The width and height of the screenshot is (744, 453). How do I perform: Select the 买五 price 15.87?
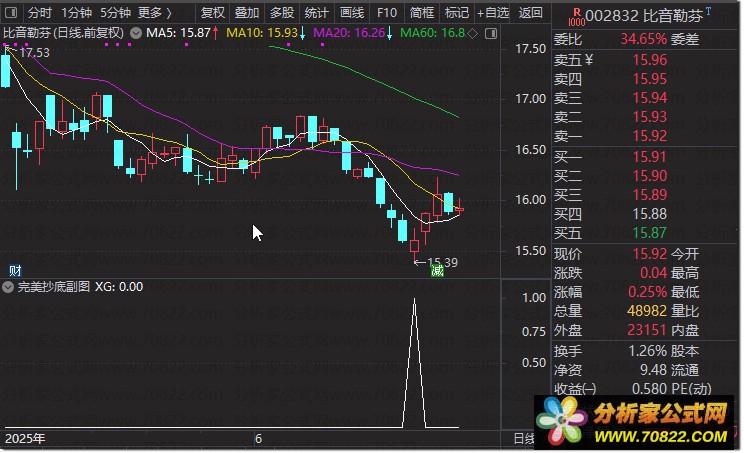point(650,233)
